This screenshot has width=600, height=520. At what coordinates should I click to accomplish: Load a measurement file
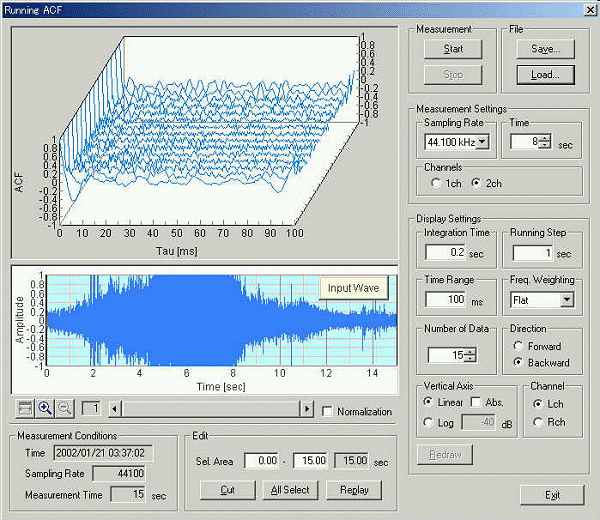coord(545,74)
